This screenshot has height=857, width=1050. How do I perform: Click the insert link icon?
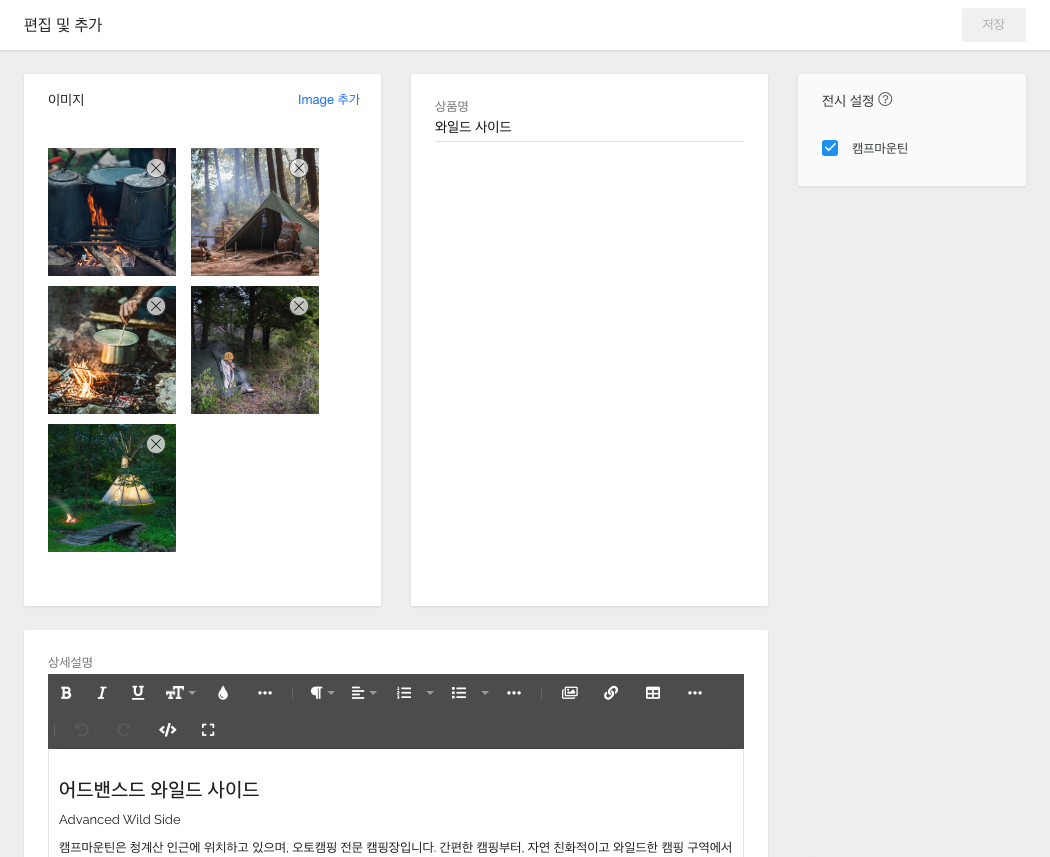coord(611,693)
